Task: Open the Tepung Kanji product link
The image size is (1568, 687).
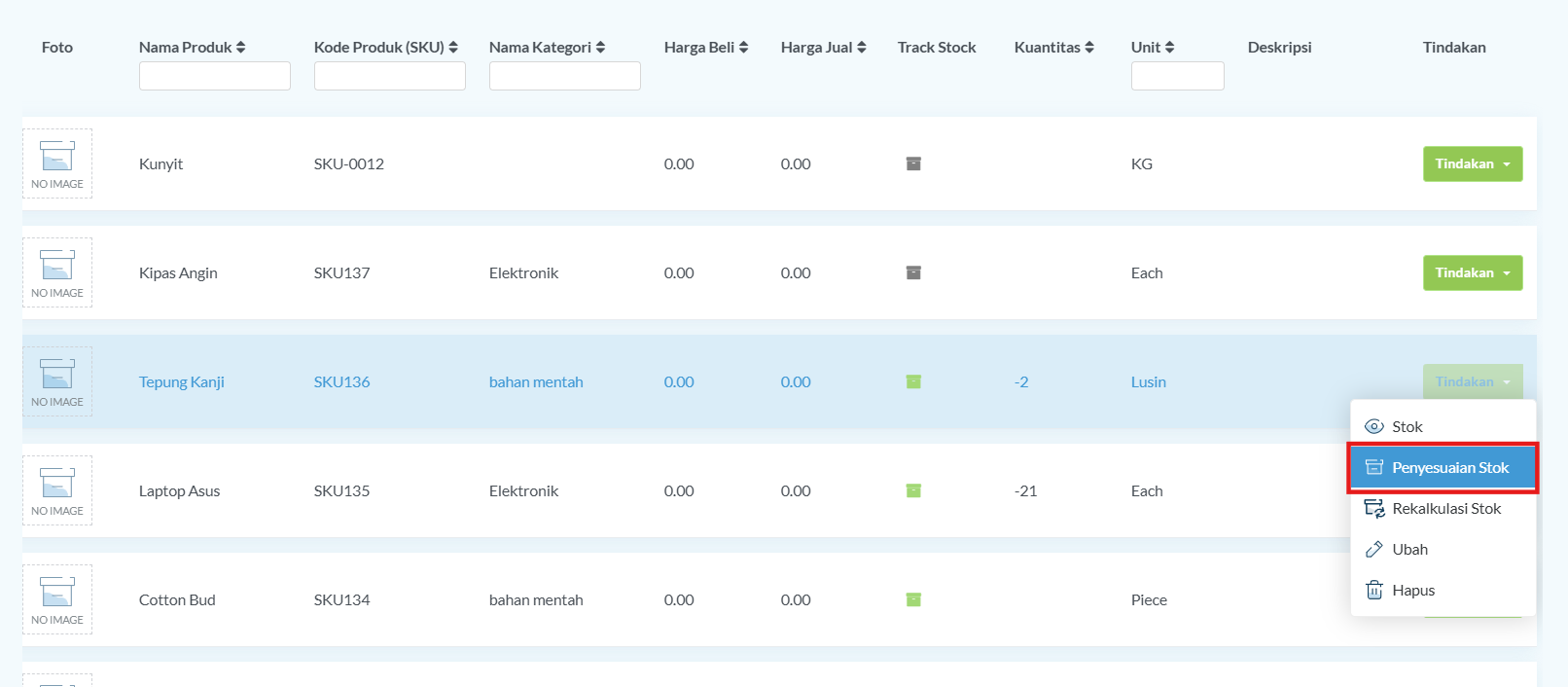Action: click(x=182, y=381)
